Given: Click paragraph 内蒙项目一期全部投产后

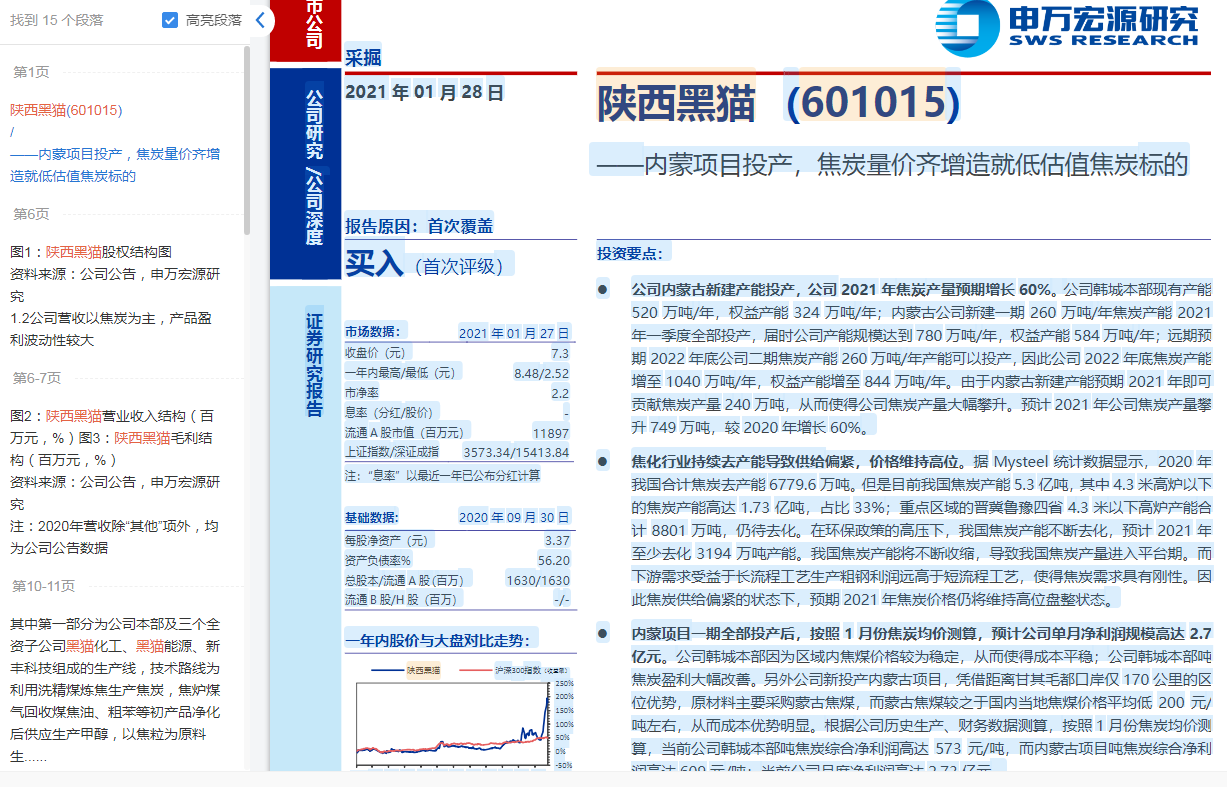Looking at the screenshot, I should click(x=921, y=698).
